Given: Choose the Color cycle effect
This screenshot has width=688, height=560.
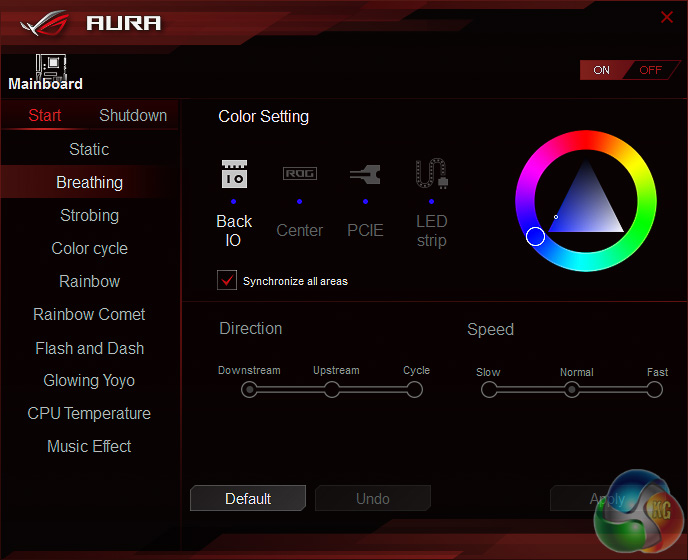Looking at the screenshot, I should click(90, 248).
